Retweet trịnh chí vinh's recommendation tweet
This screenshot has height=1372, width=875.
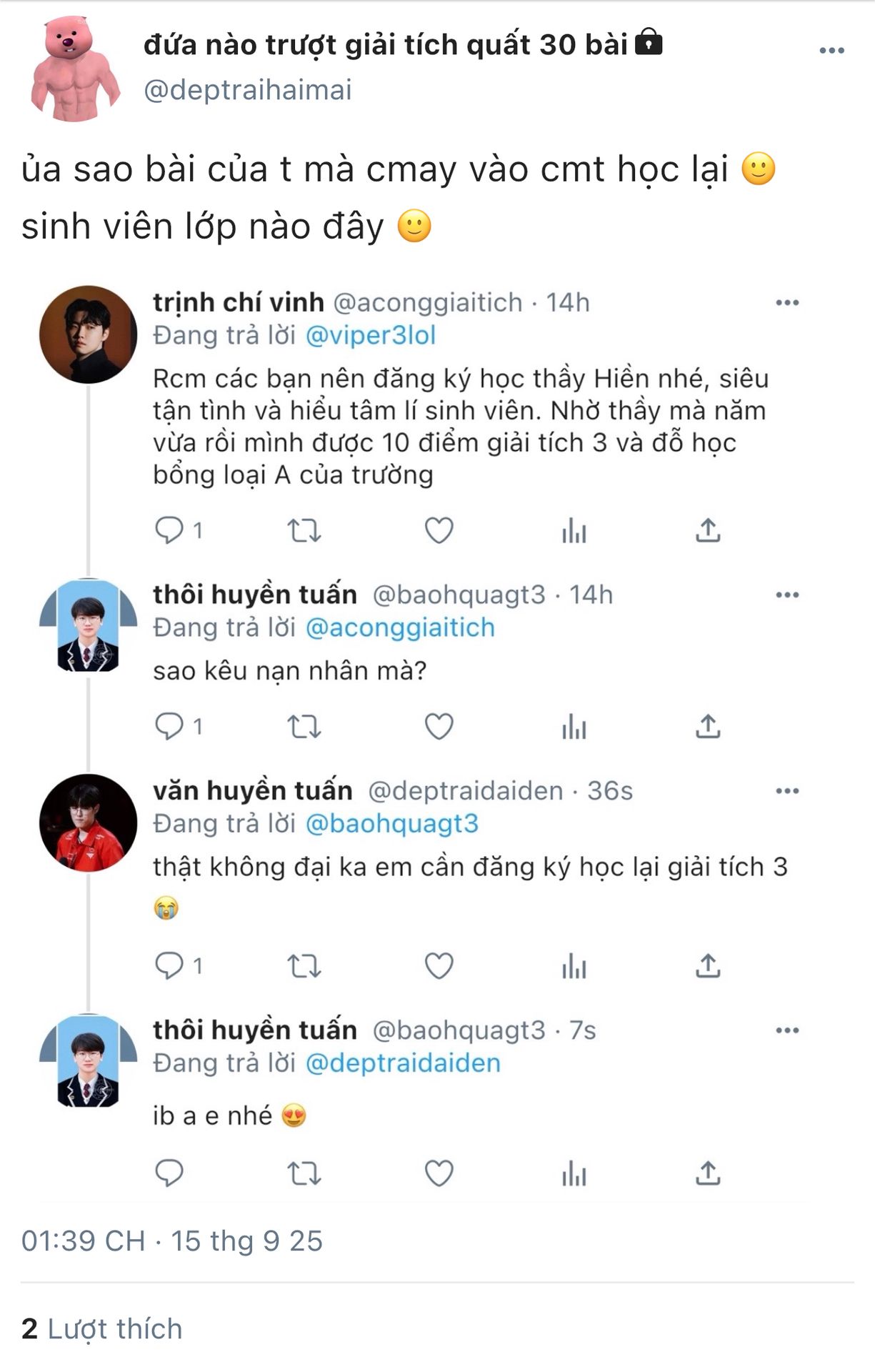pos(304,530)
